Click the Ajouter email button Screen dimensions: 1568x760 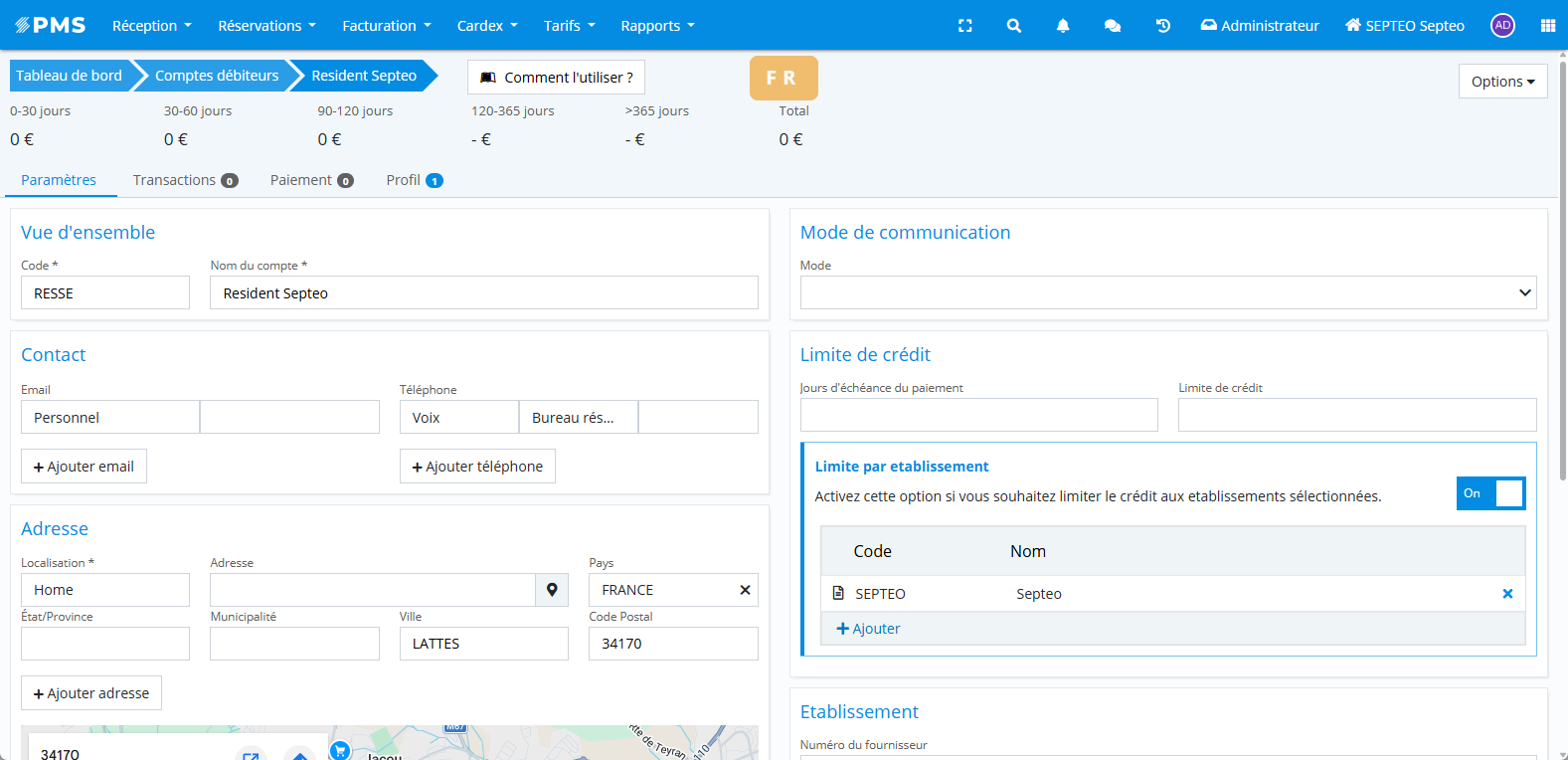click(84, 467)
